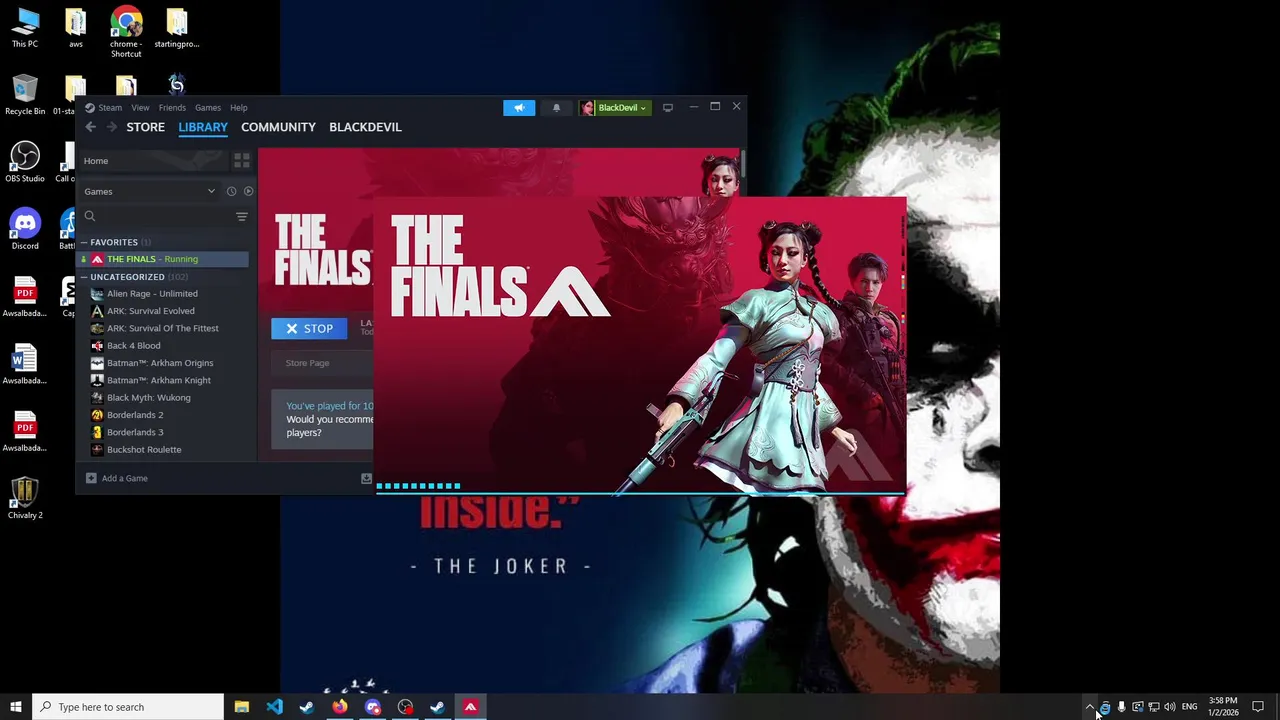Open the volume control in system tray

1169,707
